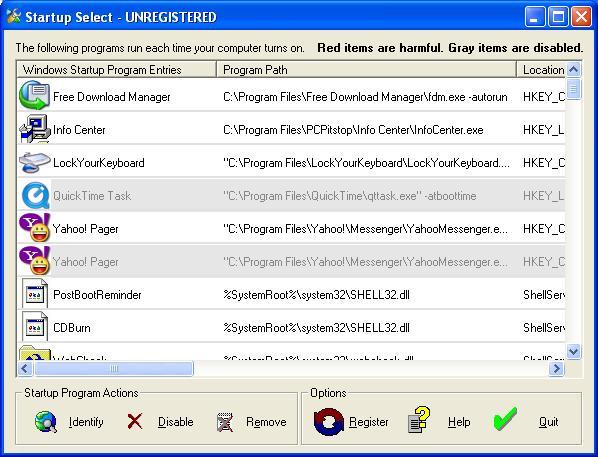Click the Remove crossed-out list icon
The height and width of the screenshot is (457, 598).
click(225, 422)
